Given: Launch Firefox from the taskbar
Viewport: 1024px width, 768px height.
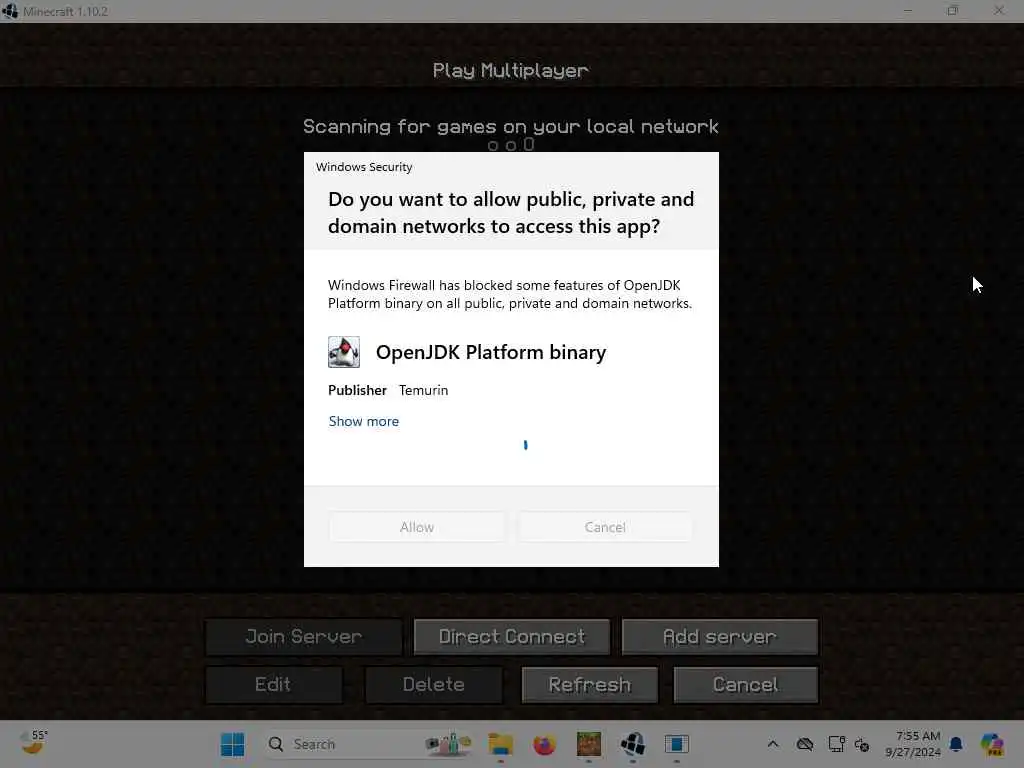Looking at the screenshot, I should pyautogui.click(x=544, y=744).
